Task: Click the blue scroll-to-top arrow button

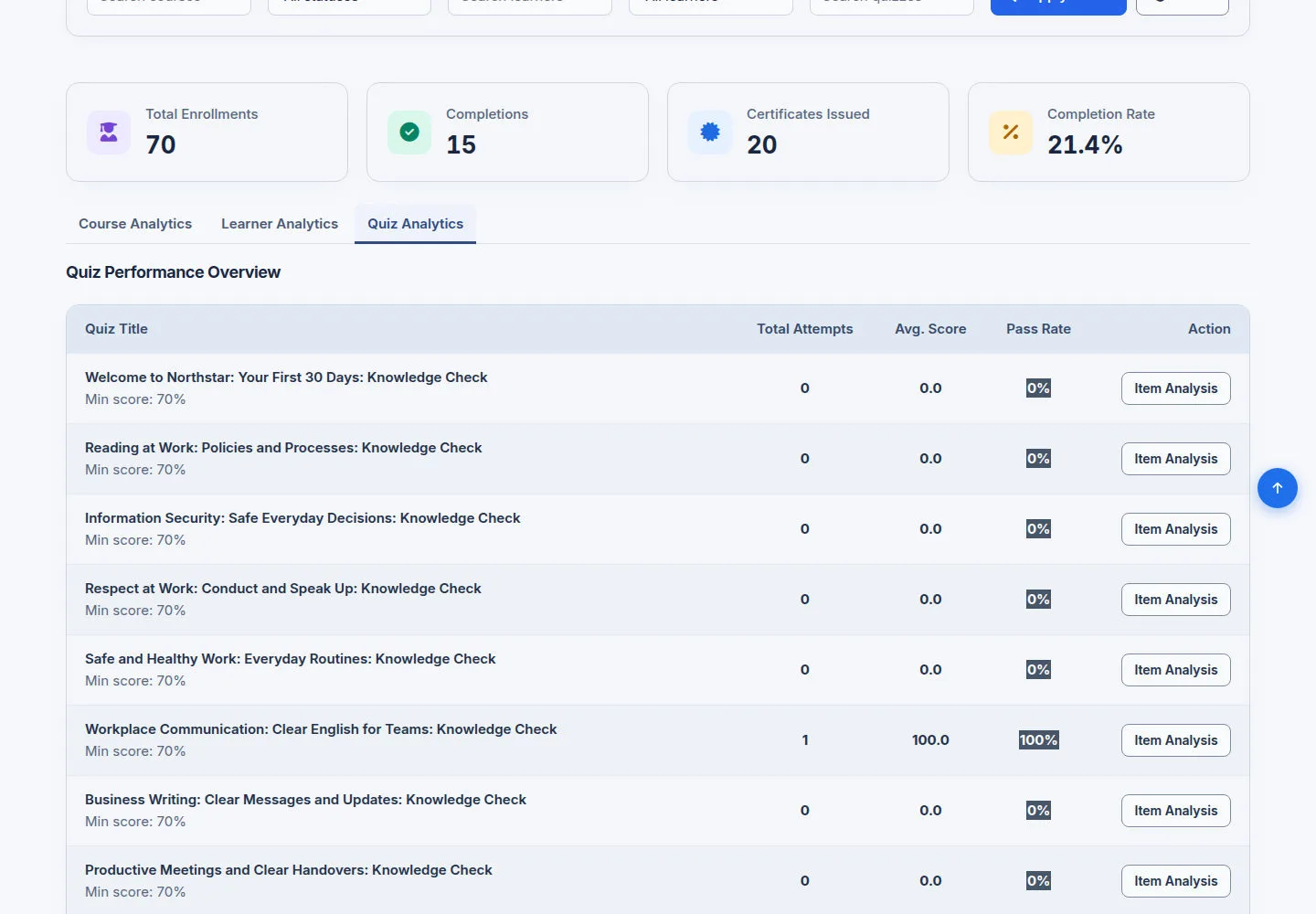Action: [1278, 488]
